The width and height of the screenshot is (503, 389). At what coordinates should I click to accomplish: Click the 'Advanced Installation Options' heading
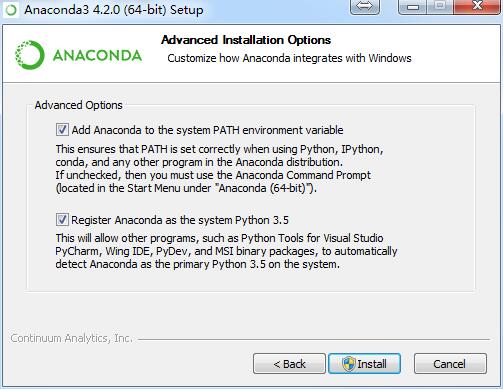[246, 40]
